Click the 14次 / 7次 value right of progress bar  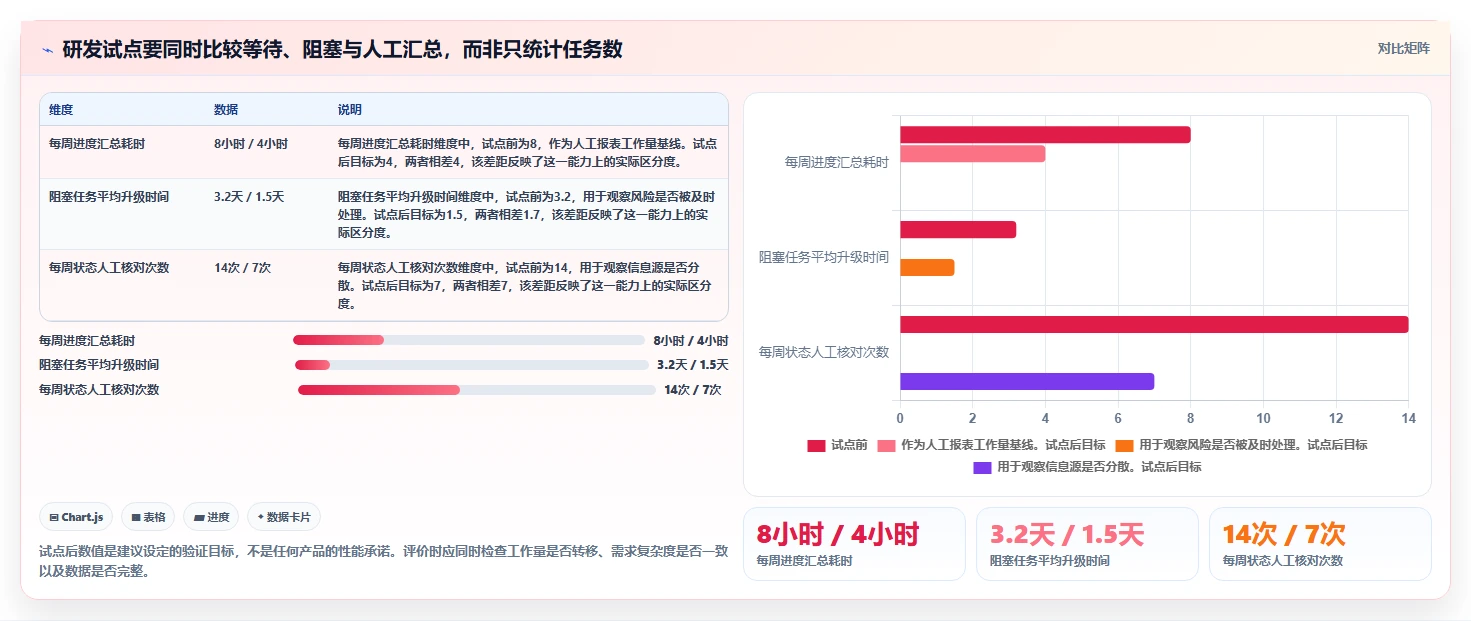693,390
